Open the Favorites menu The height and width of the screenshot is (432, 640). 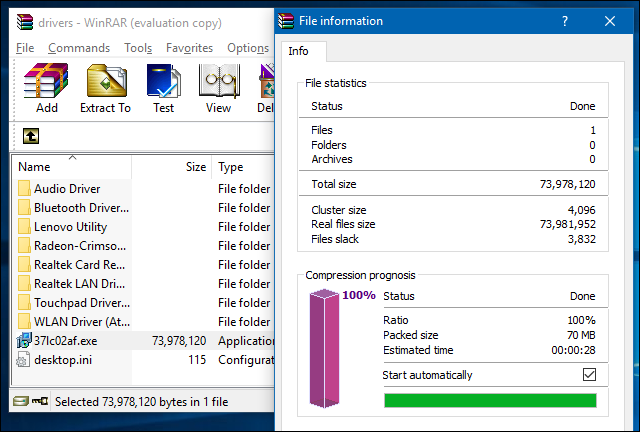(189, 48)
